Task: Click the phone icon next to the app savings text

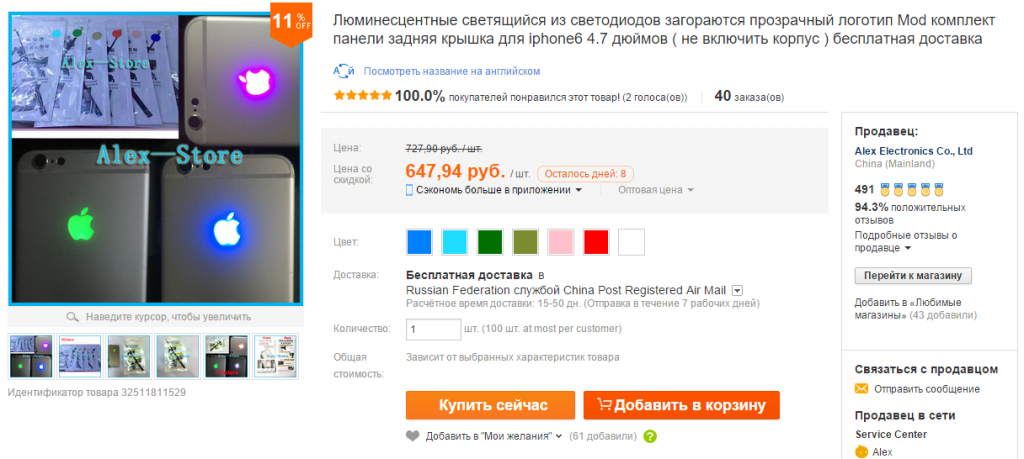Action: (x=409, y=190)
